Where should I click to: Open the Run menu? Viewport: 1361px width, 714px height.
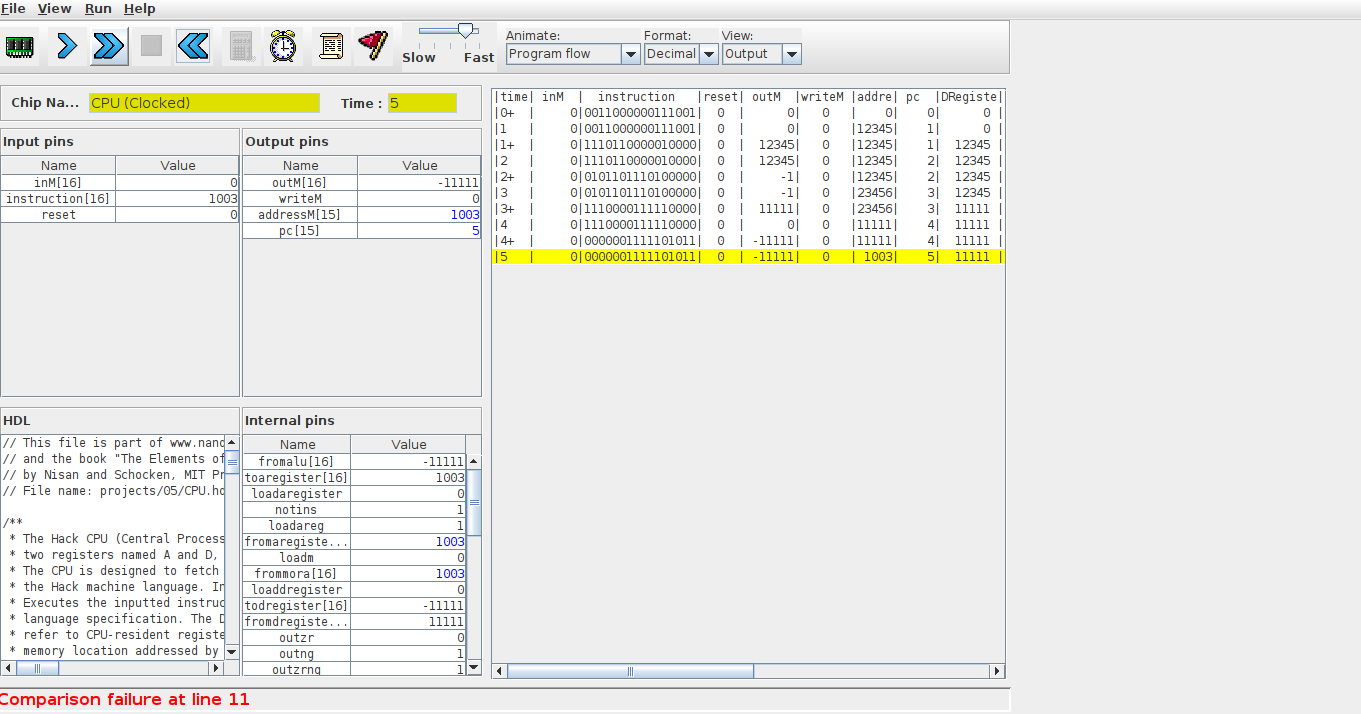[98, 8]
